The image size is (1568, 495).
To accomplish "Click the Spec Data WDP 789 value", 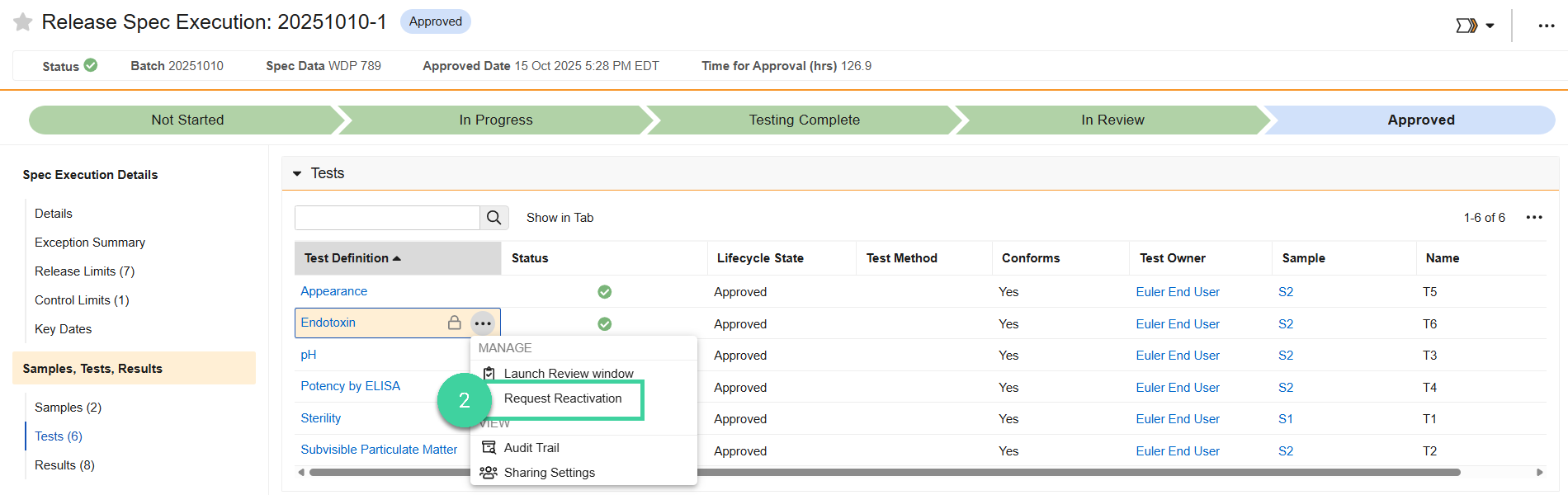I will (x=355, y=66).
